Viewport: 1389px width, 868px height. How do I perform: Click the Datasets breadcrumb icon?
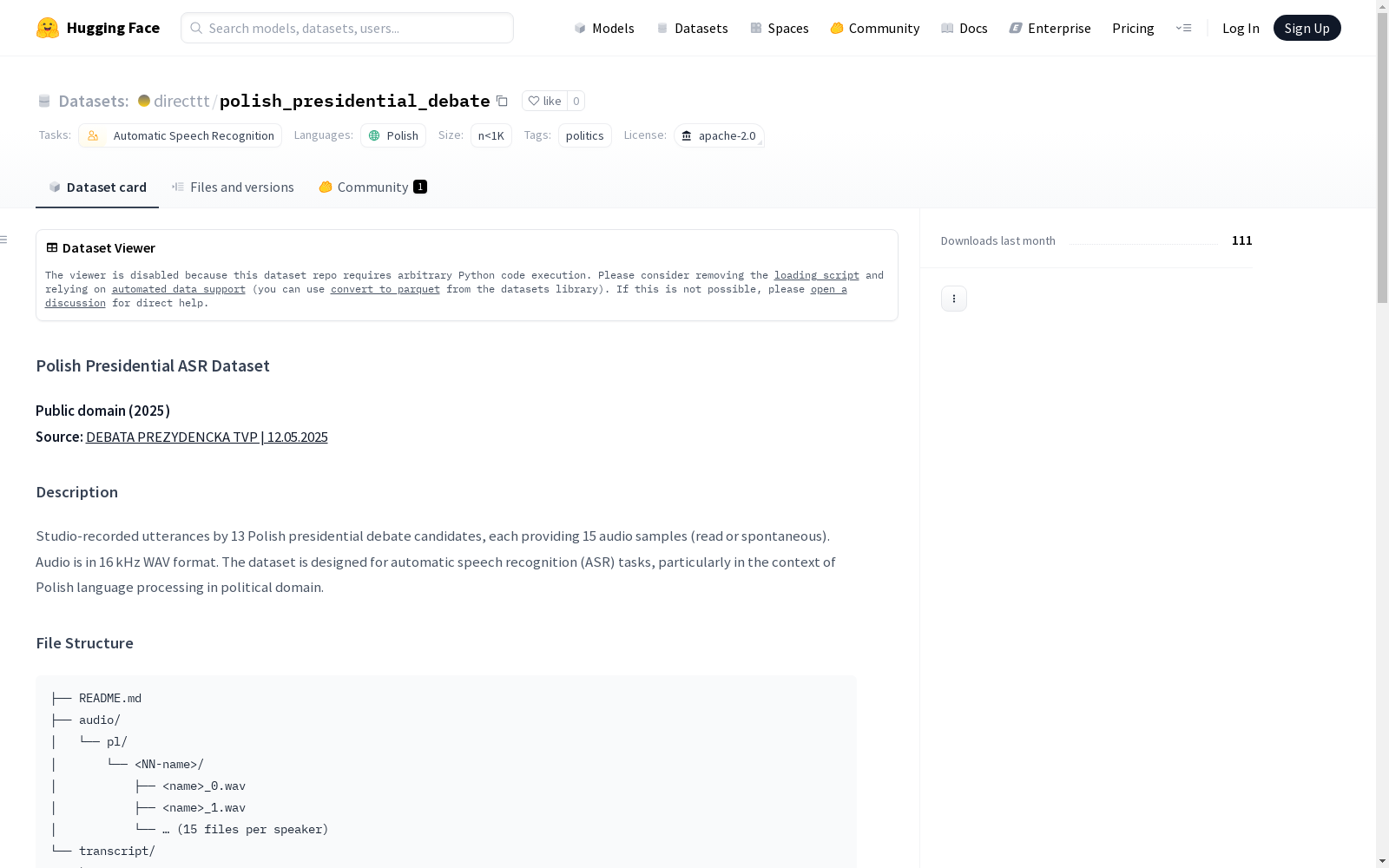click(44, 101)
